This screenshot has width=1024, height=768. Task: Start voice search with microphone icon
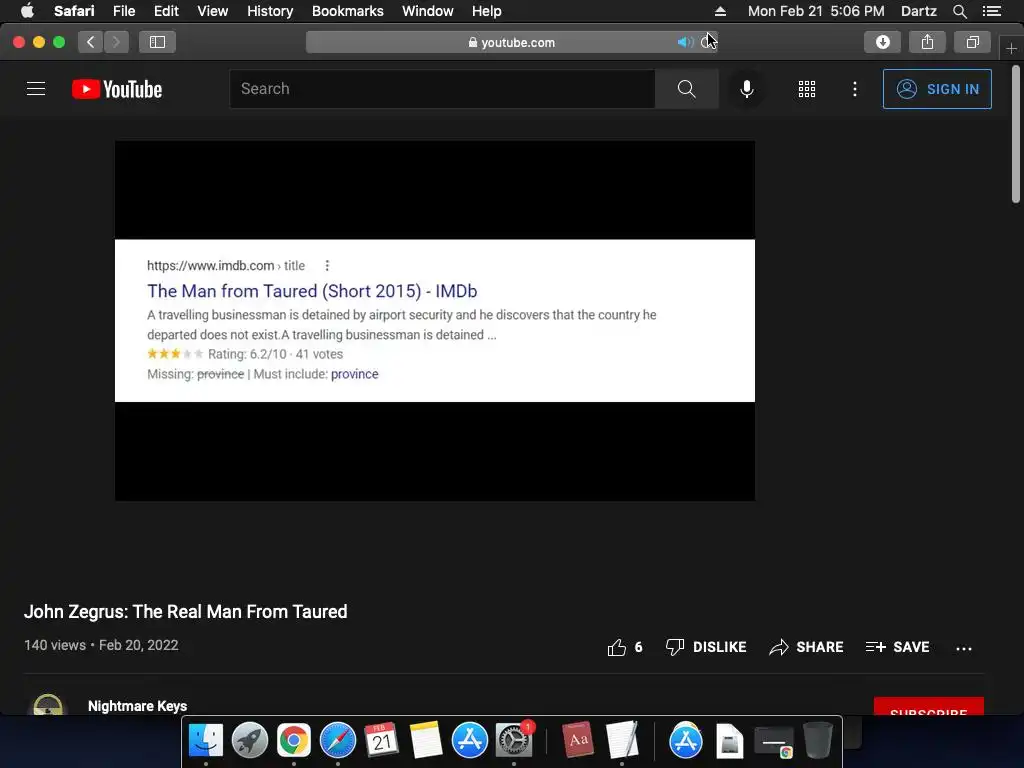point(746,89)
